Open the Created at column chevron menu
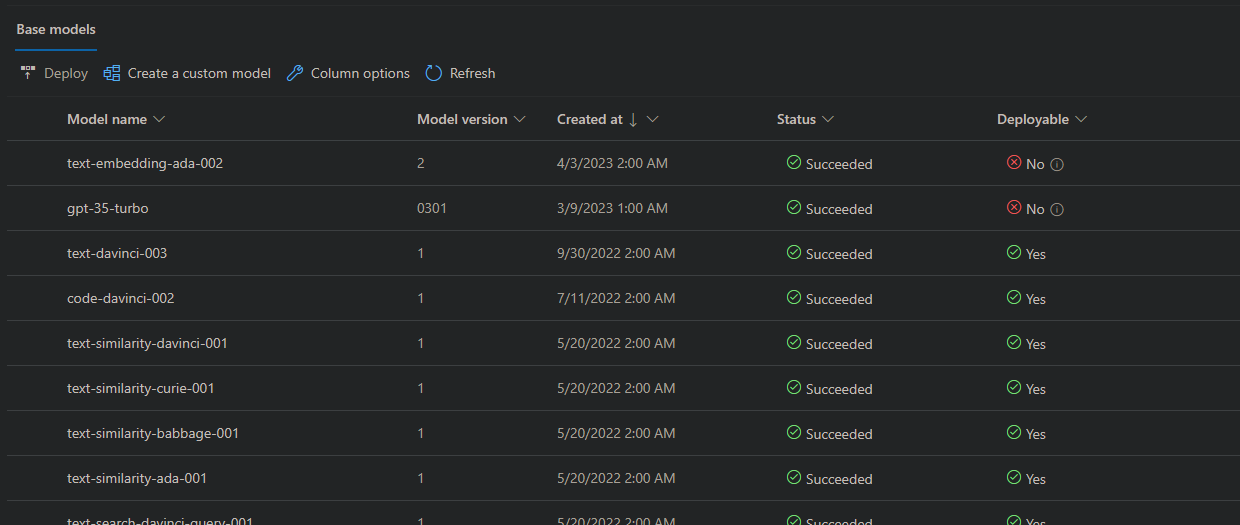Screen dimensions: 1240x525 point(653,120)
